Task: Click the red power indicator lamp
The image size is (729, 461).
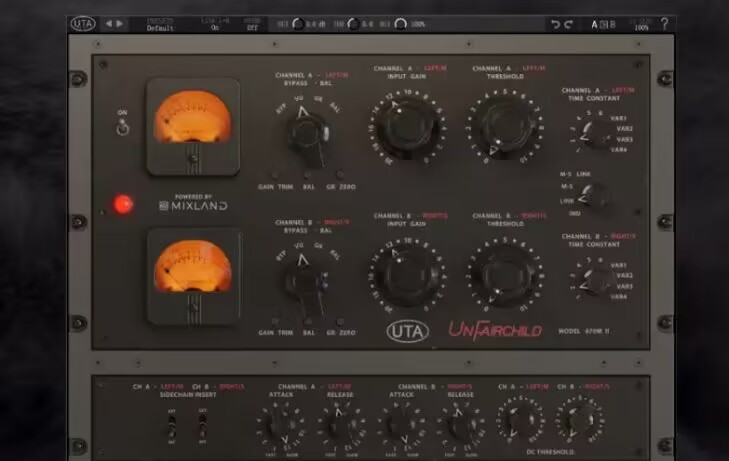Action: tap(123, 204)
